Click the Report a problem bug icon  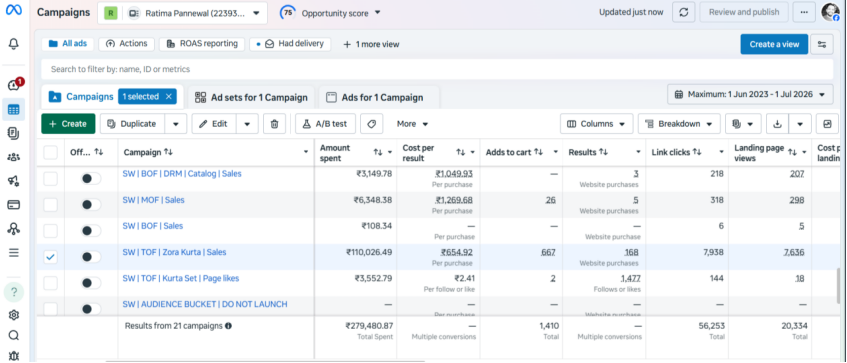(14, 355)
